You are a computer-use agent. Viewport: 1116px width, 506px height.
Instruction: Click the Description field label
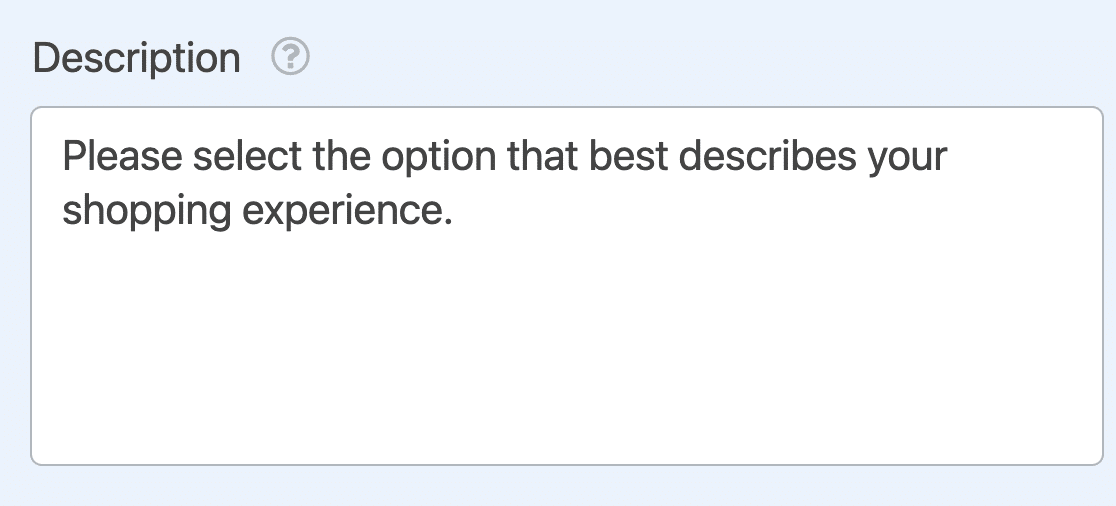(136, 58)
